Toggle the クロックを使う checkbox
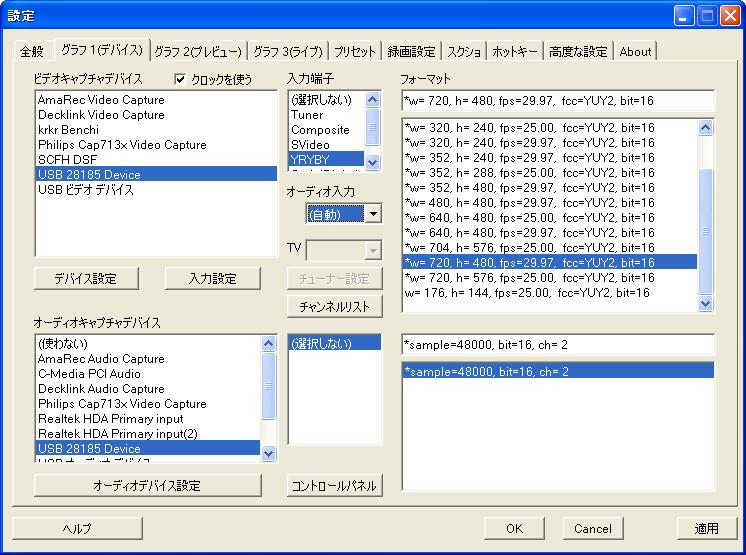This screenshot has height=555, width=746. click(x=181, y=79)
